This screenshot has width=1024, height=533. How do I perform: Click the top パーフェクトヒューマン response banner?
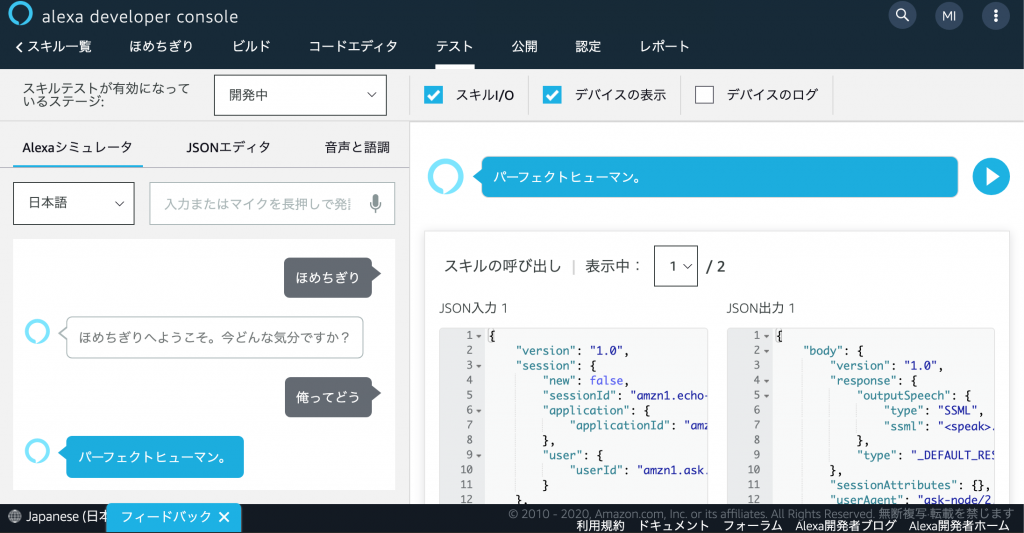point(719,176)
